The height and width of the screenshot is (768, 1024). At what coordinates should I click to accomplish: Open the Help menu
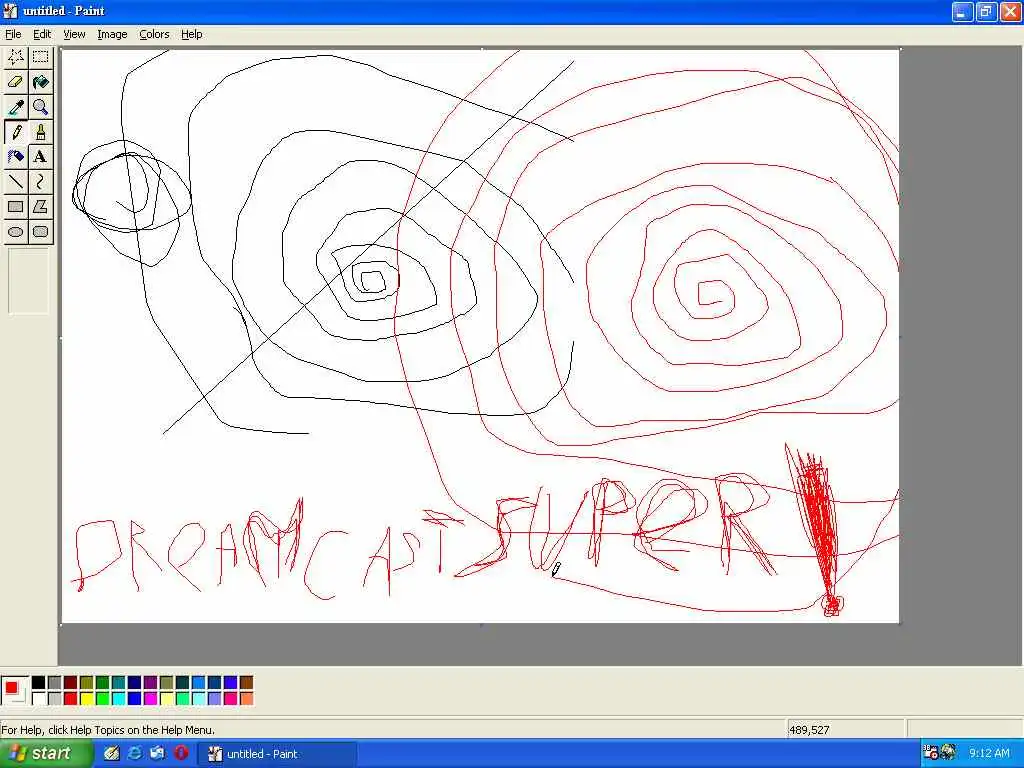tap(191, 34)
